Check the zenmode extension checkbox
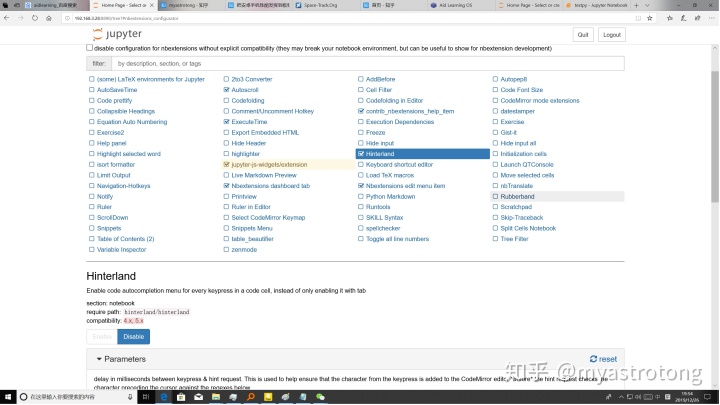Viewport: 720px width, 405px height. click(226, 249)
